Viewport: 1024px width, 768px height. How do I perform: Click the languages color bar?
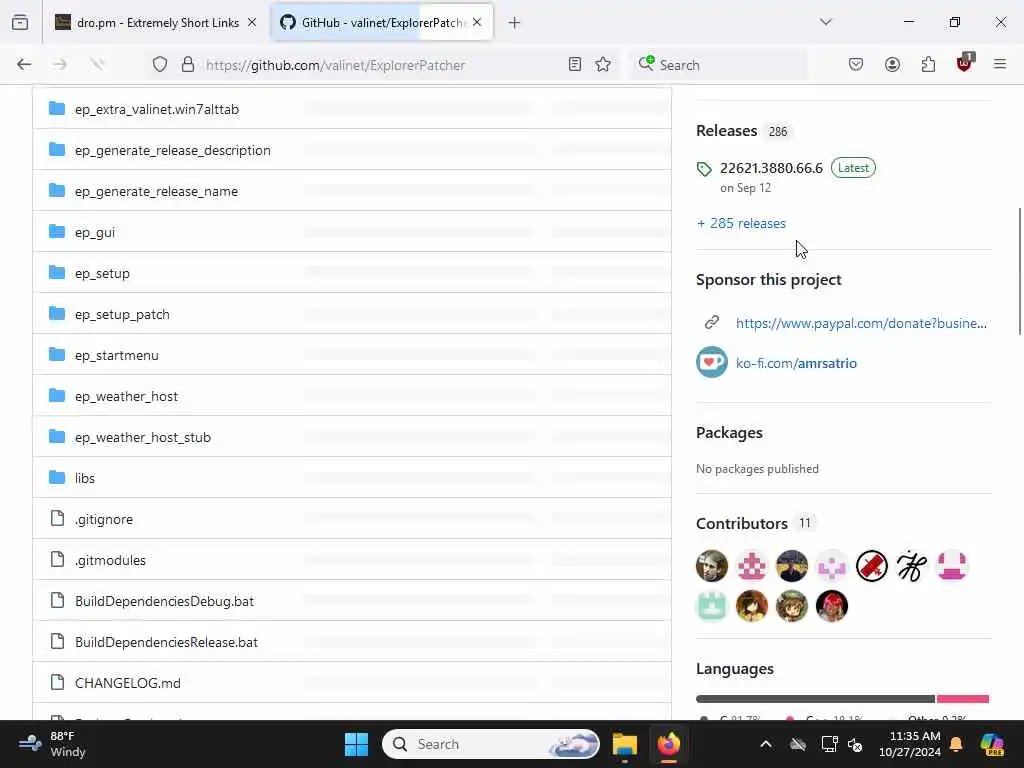tap(842, 699)
